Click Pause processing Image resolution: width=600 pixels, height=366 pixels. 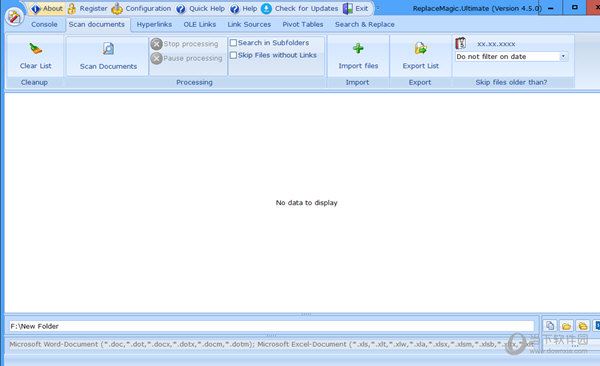click(x=187, y=58)
